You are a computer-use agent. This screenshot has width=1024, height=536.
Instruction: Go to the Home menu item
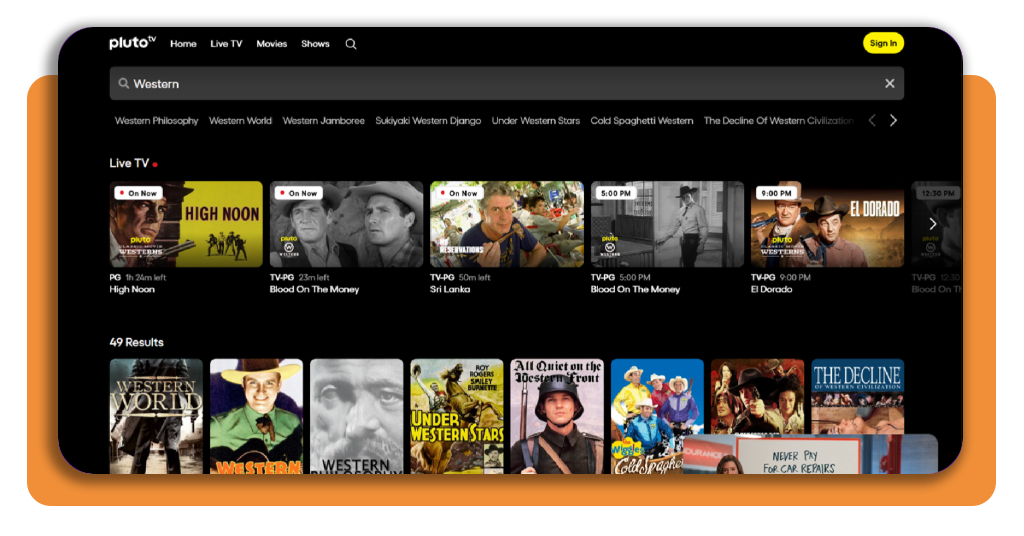[183, 44]
